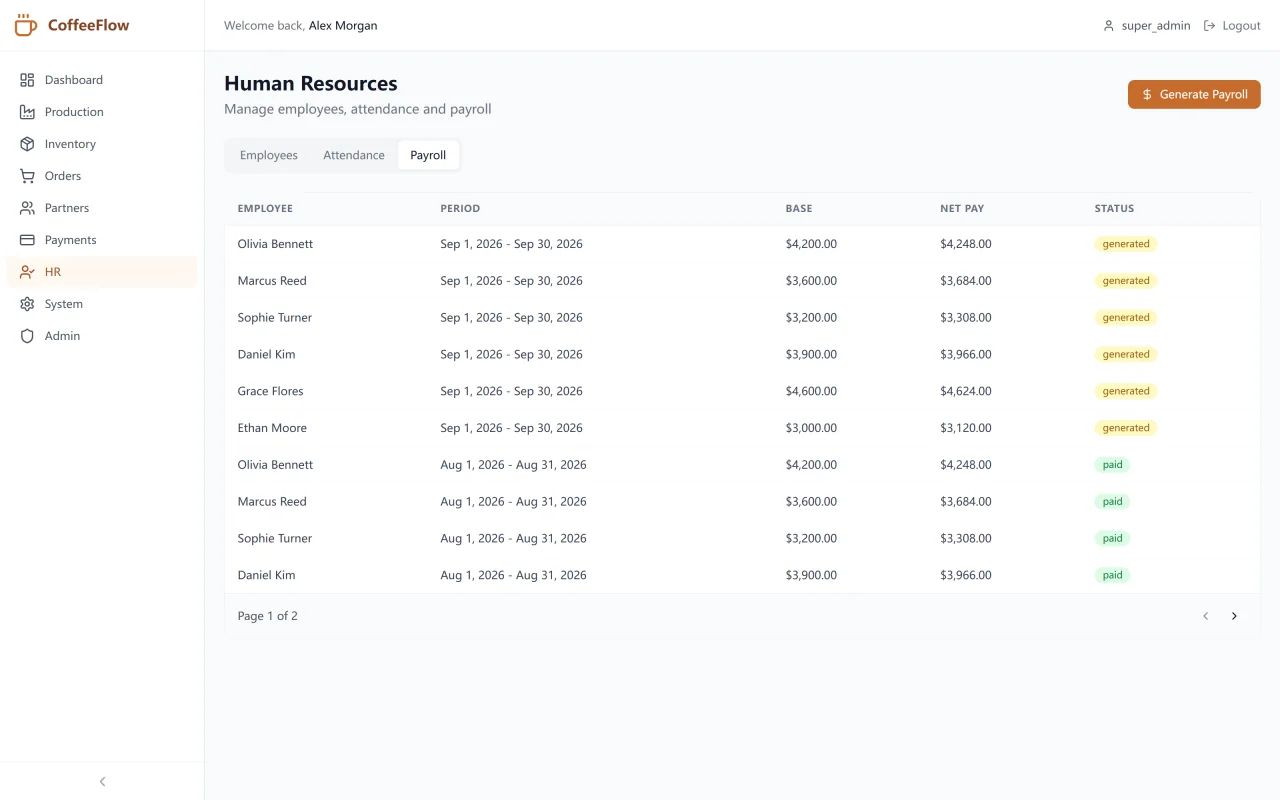Open the Payments sidebar menu item

point(102,240)
